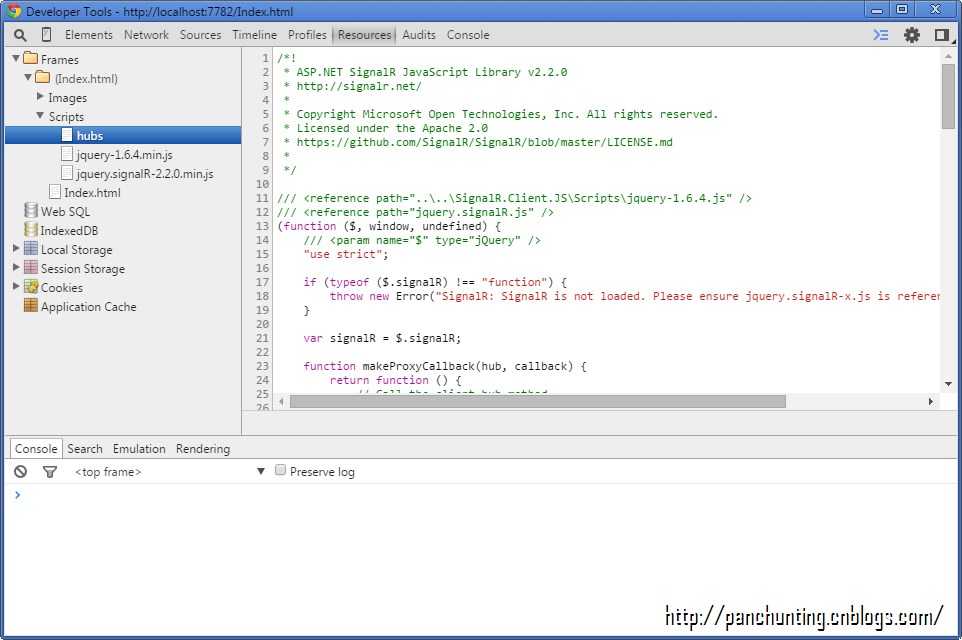962x640 pixels.
Task: Click the function makeProxyCallback line
Action: click(x=445, y=366)
